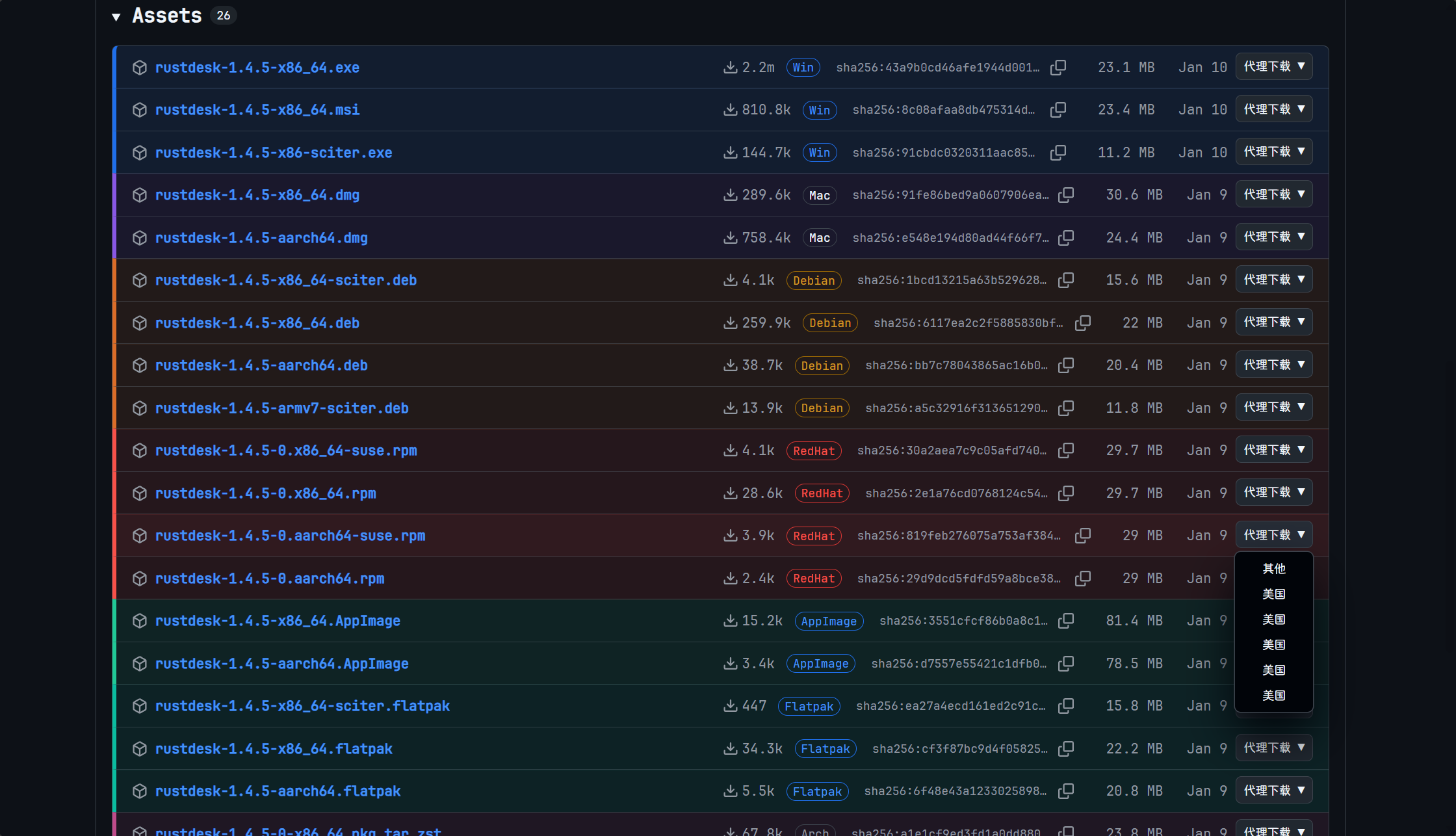Click the 81.4 MB file size

(x=1134, y=621)
